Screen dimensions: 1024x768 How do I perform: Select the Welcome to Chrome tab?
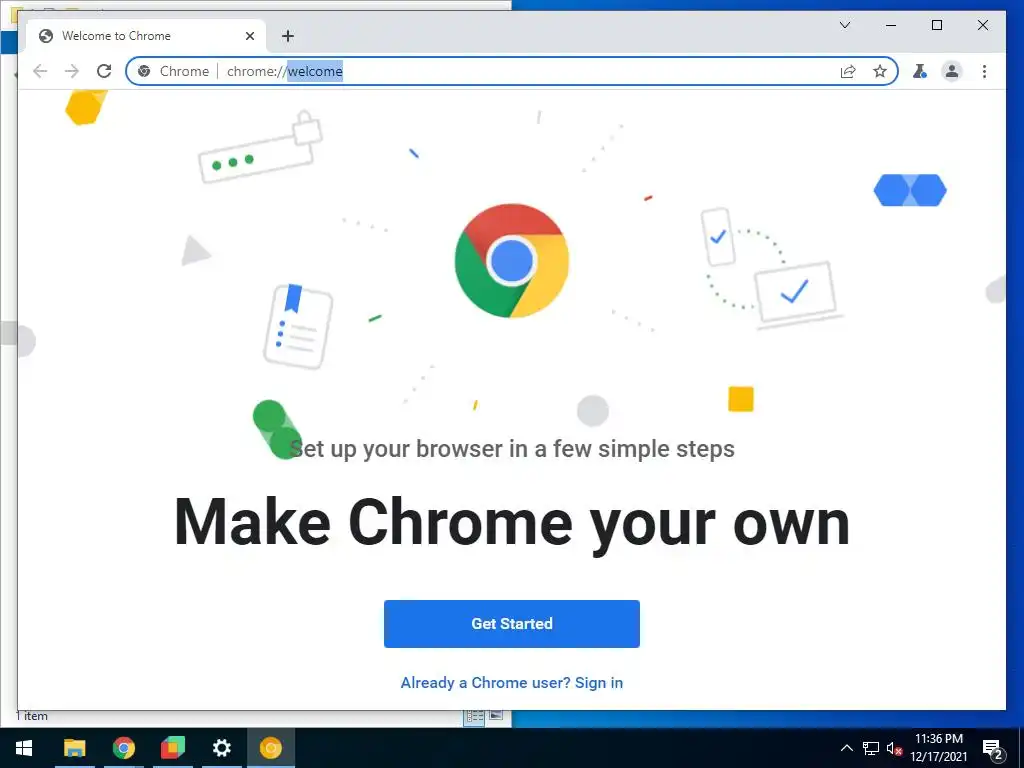pos(146,36)
